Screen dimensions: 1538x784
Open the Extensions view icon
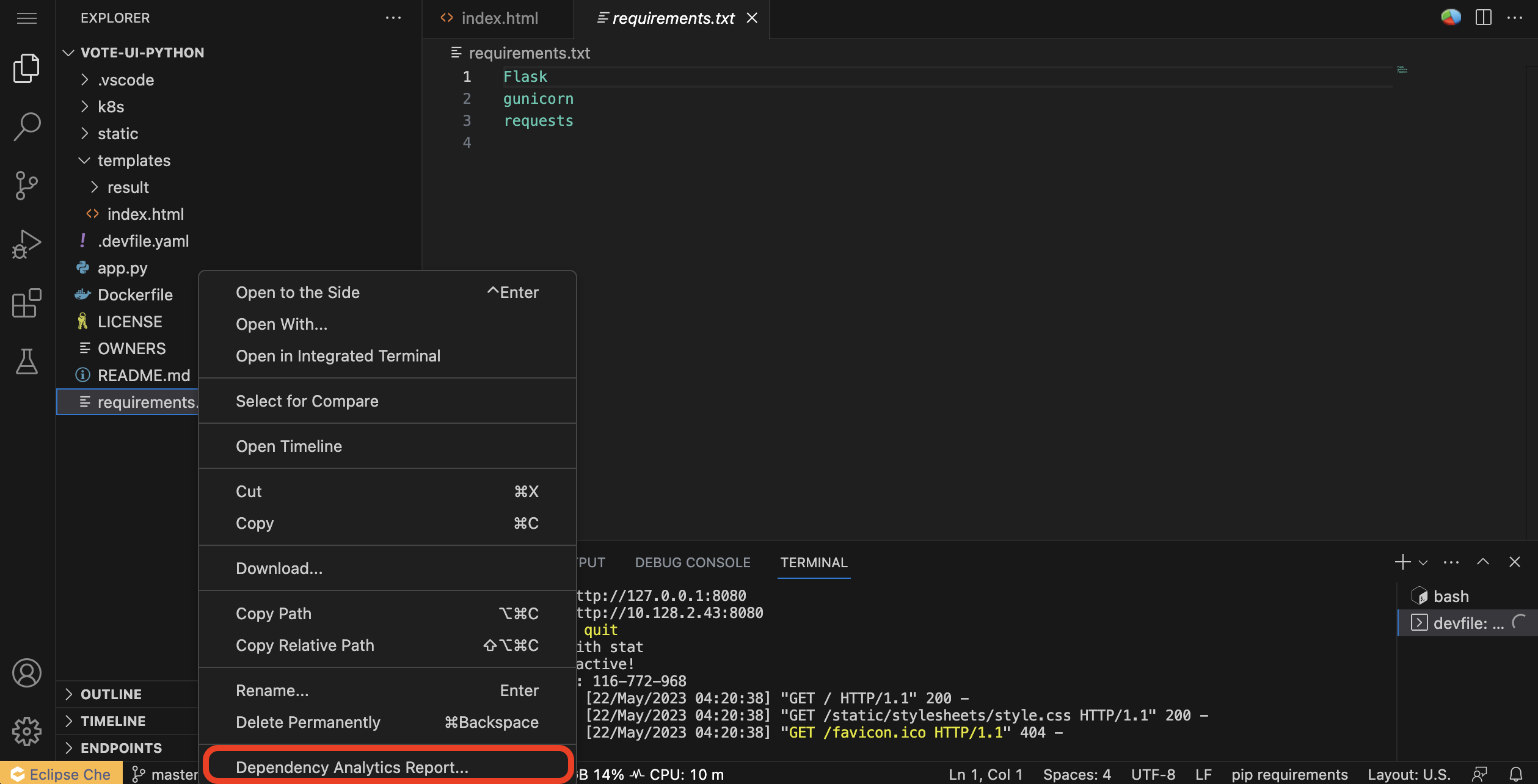click(x=26, y=302)
